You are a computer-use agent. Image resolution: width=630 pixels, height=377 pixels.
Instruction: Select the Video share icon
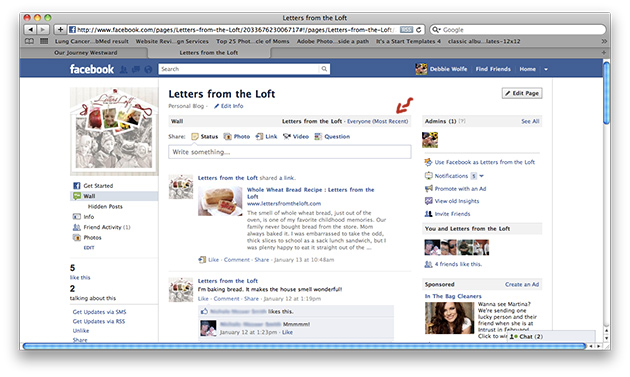pos(286,137)
